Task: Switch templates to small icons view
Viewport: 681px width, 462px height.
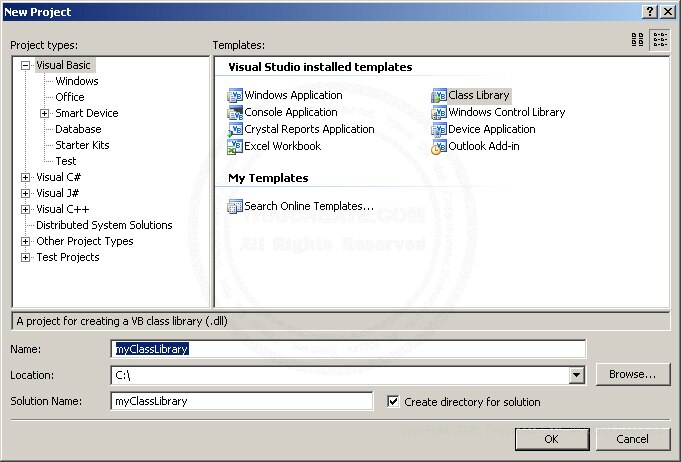Action: point(660,40)
